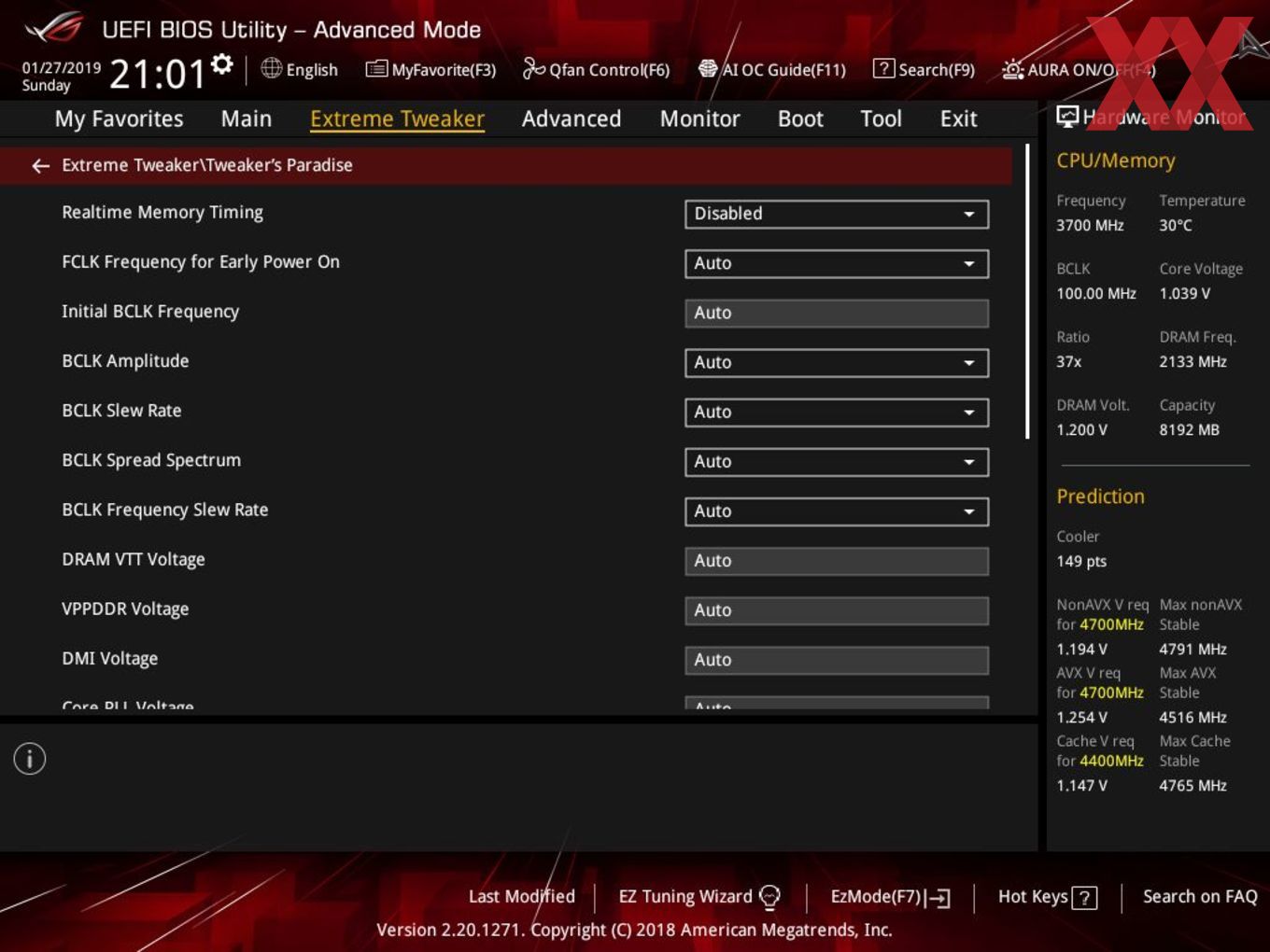Click the BCLK Amplitude label

pyautogui.click(x=125, y=361)
